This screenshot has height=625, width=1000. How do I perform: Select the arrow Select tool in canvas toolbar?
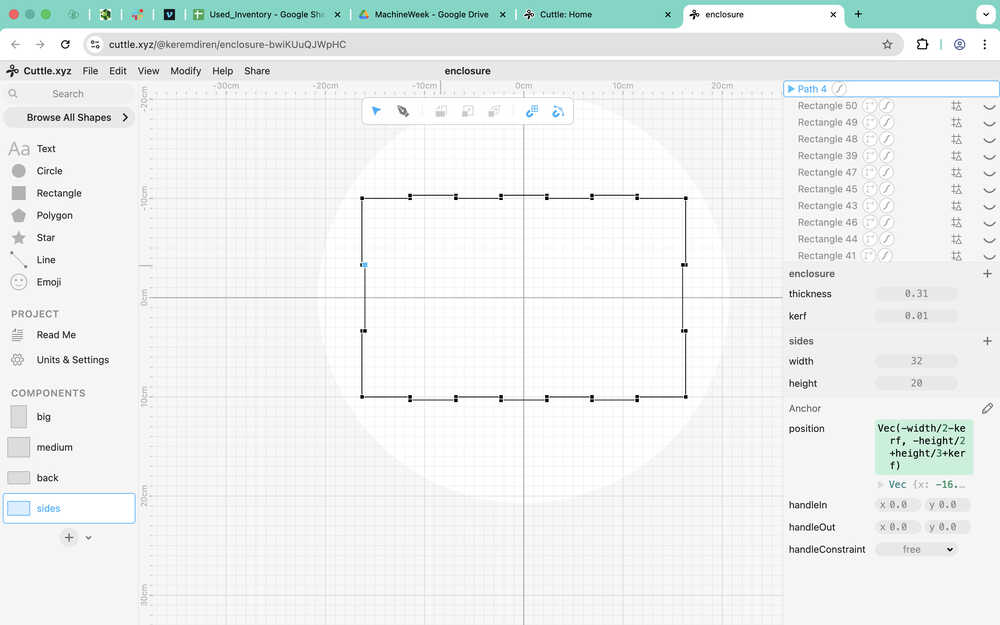coord(376,111)
